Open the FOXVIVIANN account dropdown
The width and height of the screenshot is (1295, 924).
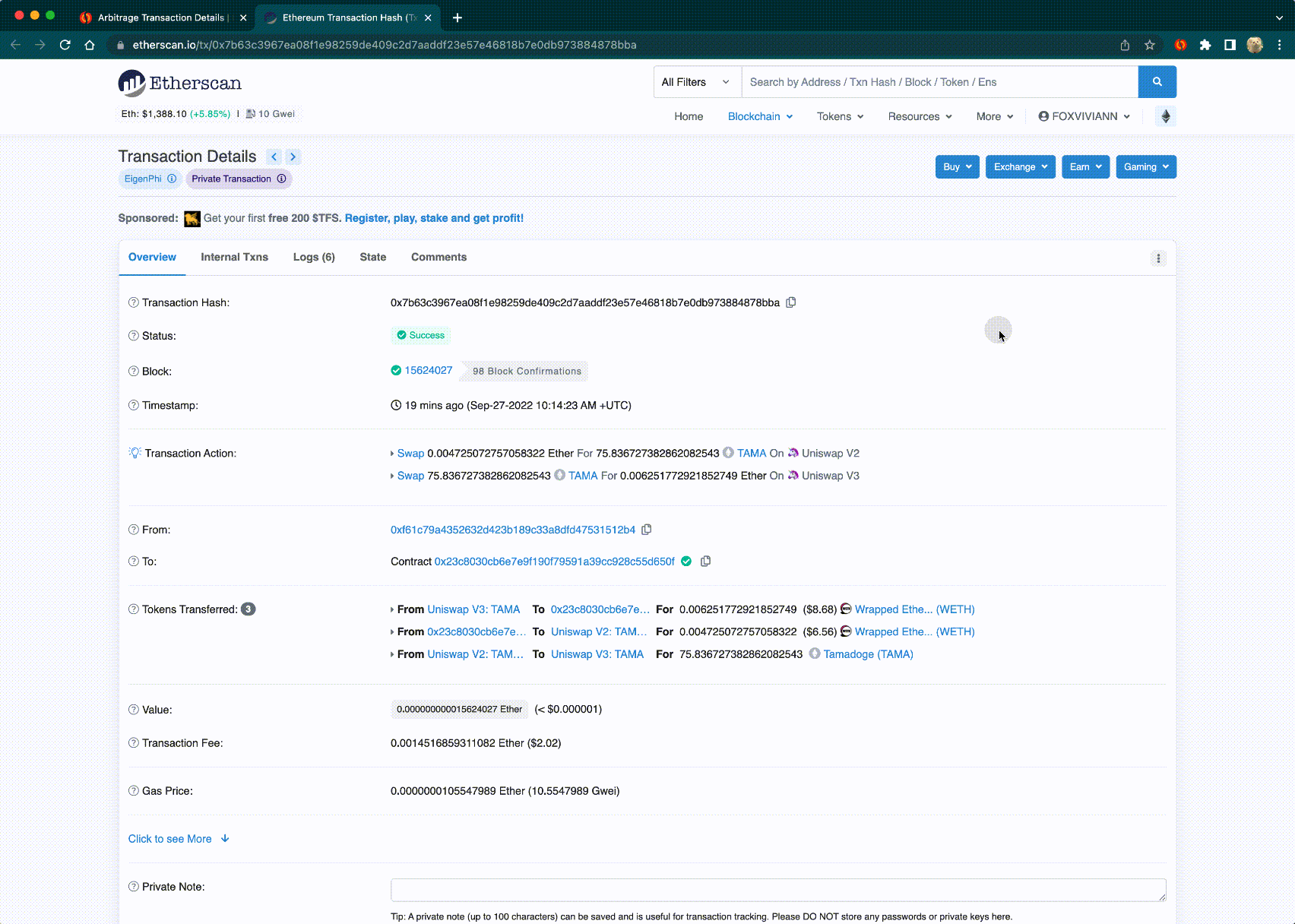coord(1084,116)
